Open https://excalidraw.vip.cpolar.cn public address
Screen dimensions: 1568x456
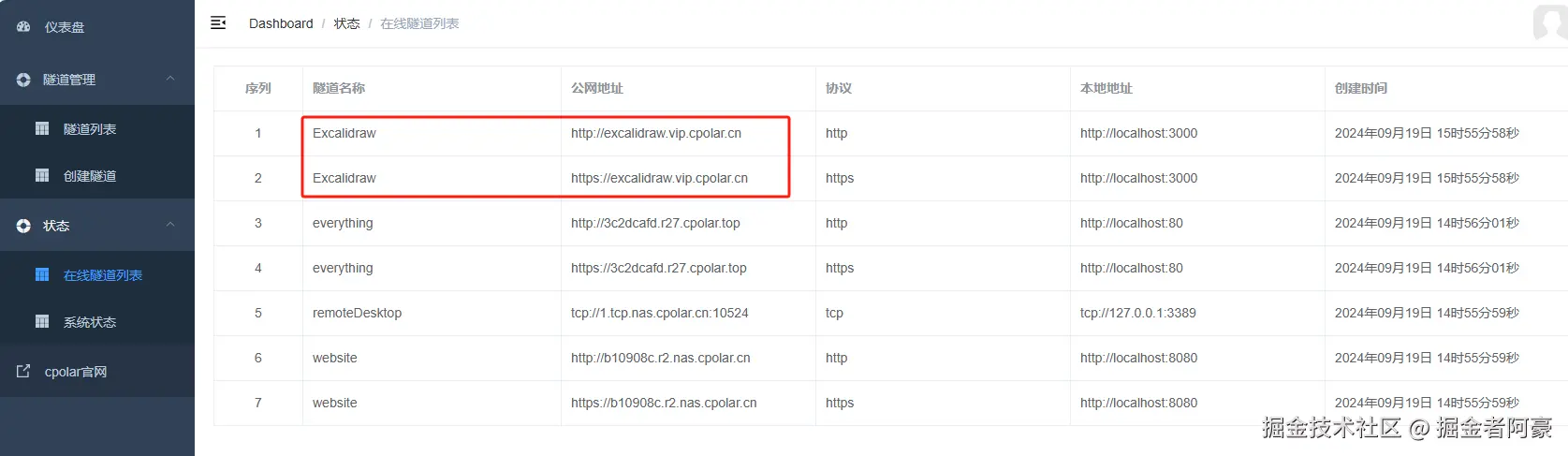coord(659,178)
